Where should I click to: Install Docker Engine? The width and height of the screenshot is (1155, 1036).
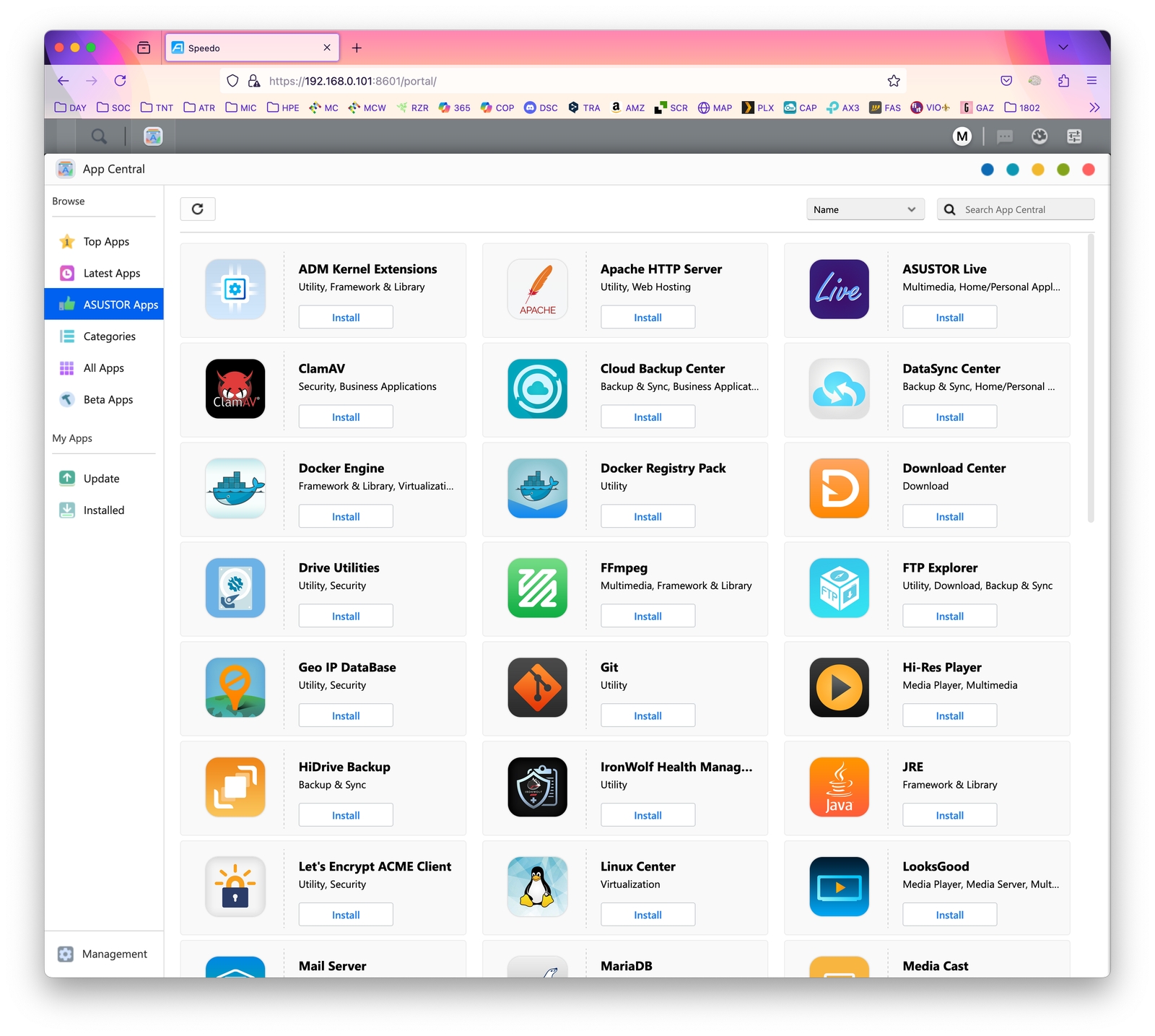coord(346,517)
